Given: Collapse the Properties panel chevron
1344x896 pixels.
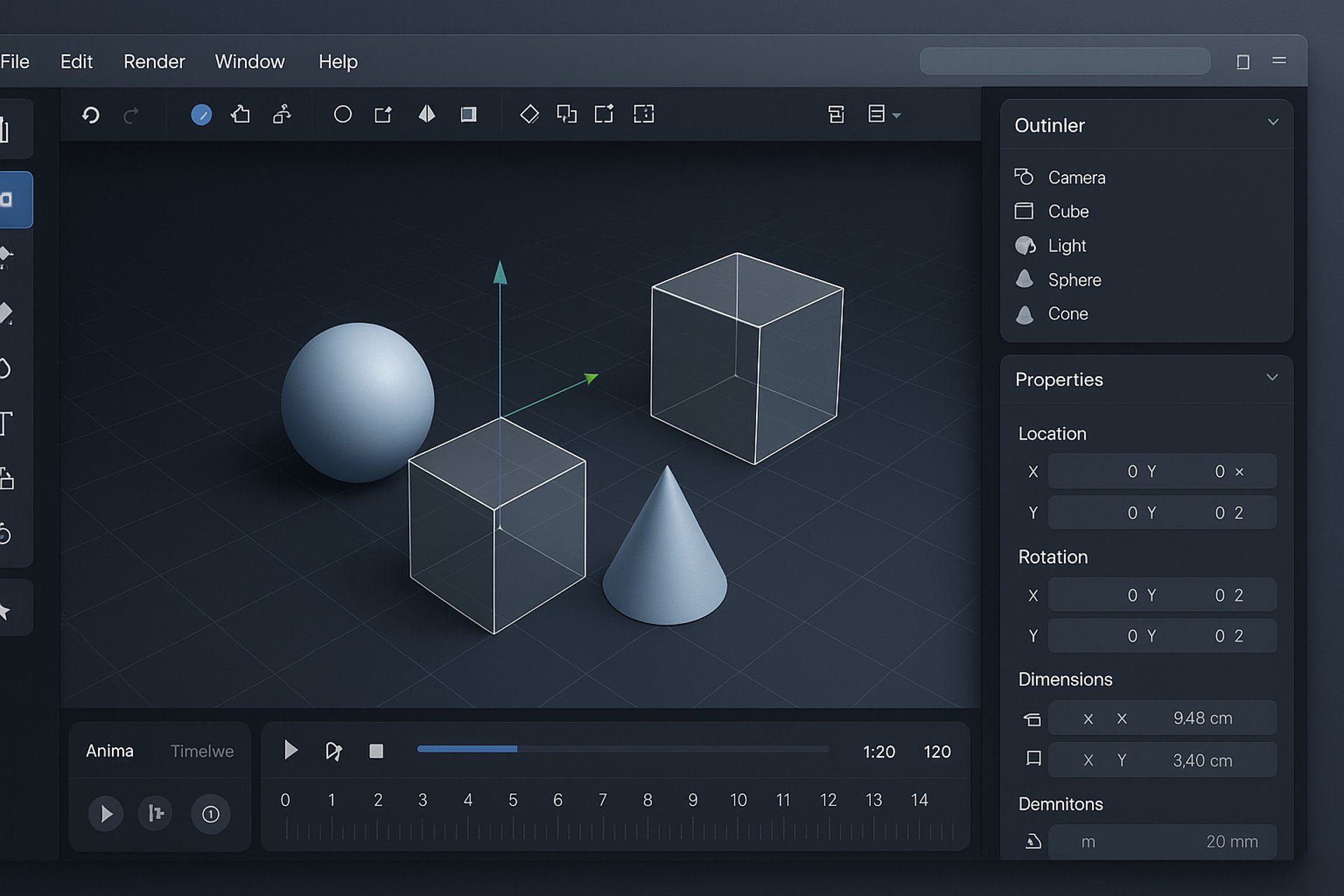Looking at the screenshot, I should click(1272, 378).
